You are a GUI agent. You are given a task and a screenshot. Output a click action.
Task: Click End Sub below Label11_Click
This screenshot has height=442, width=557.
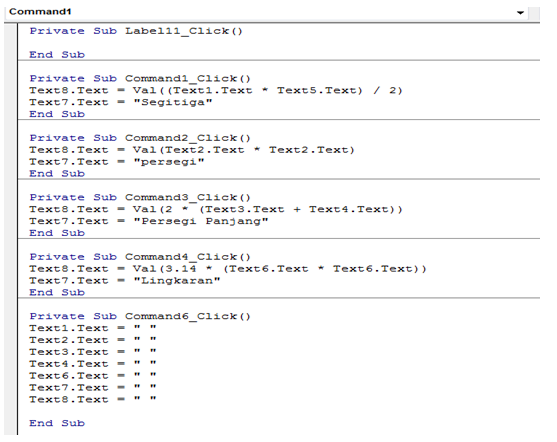tap(57, 55)
